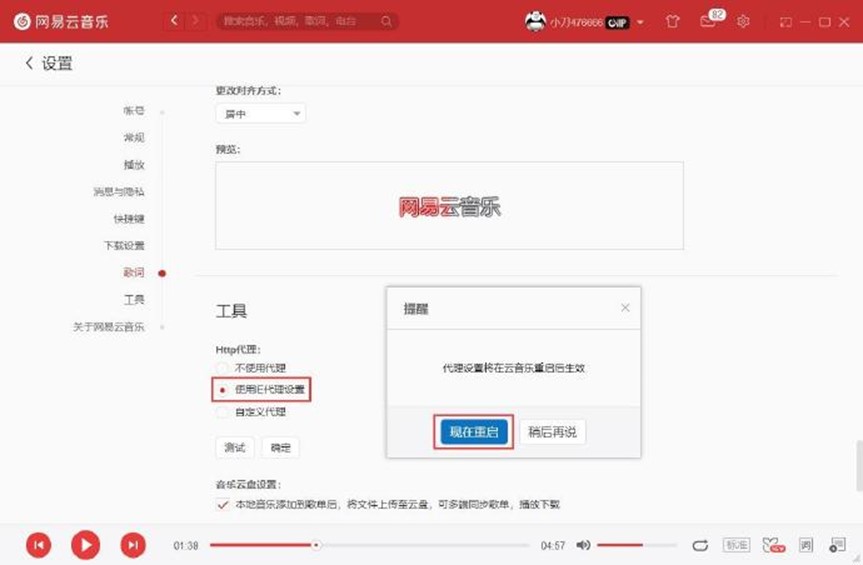Skip to the next track
The image size is (863, 565).
click(x=133, y=545)
